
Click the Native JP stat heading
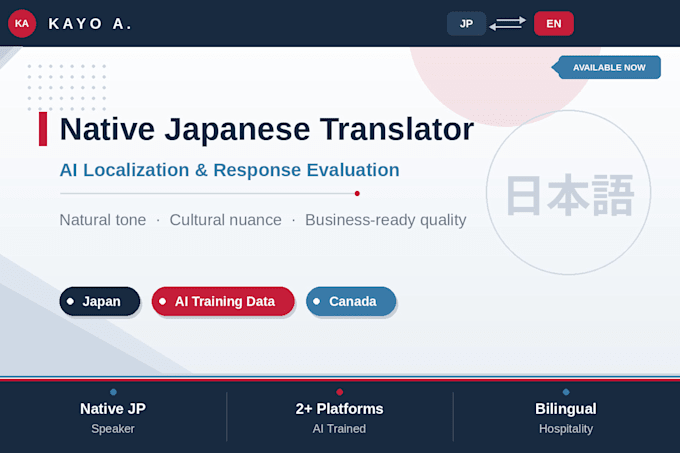pos(113,409)
